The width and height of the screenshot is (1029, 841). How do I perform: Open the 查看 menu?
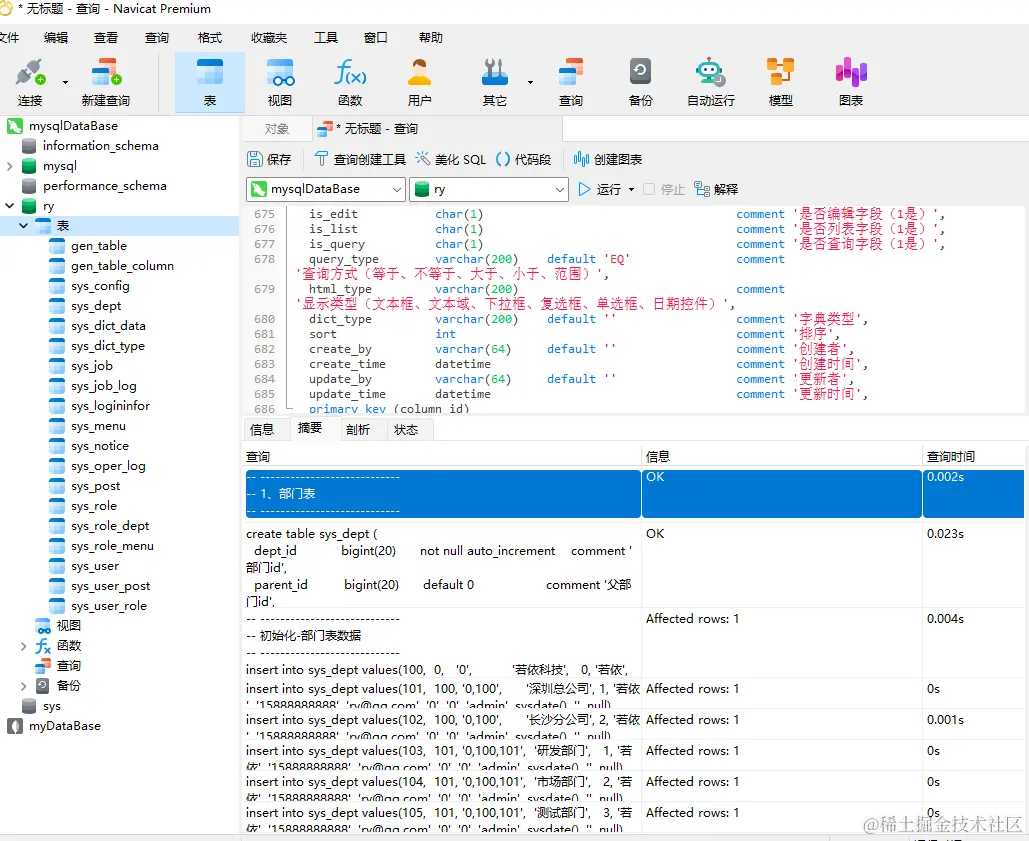(106, 37)
